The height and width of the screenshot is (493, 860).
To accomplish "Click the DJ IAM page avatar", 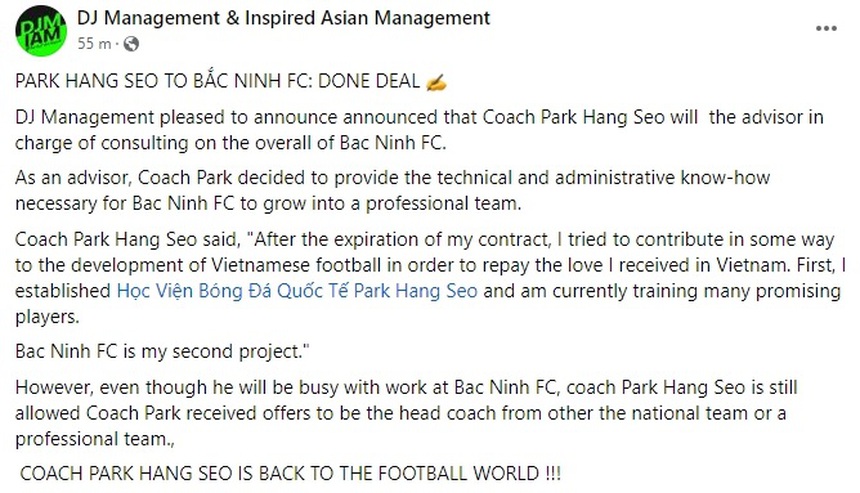I will pos(41,30).
